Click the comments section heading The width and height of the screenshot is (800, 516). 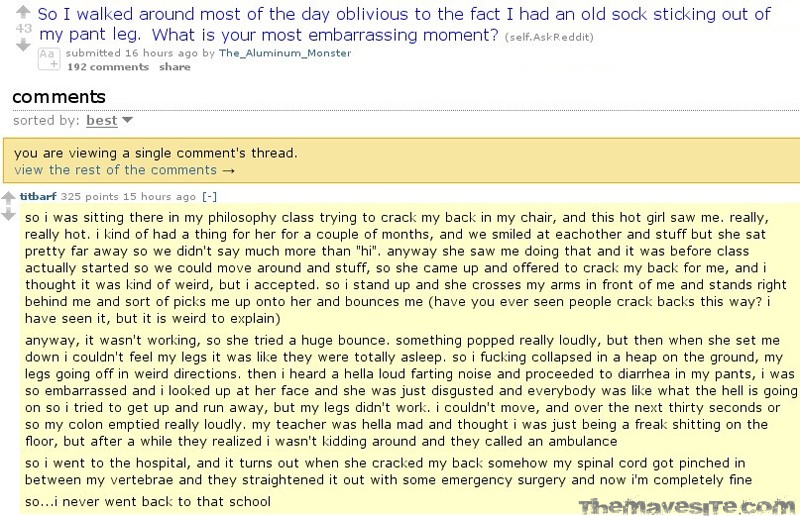click(x=59, y=97)
